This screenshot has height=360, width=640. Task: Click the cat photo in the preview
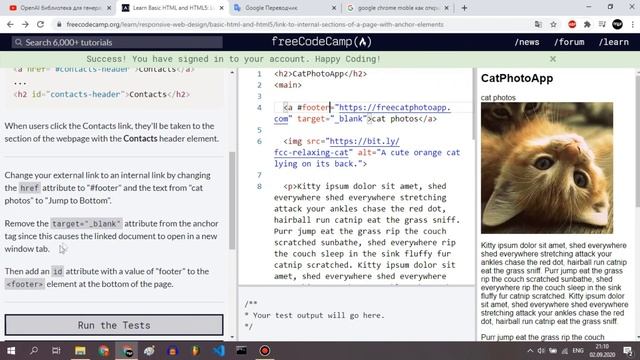(547, 168)
